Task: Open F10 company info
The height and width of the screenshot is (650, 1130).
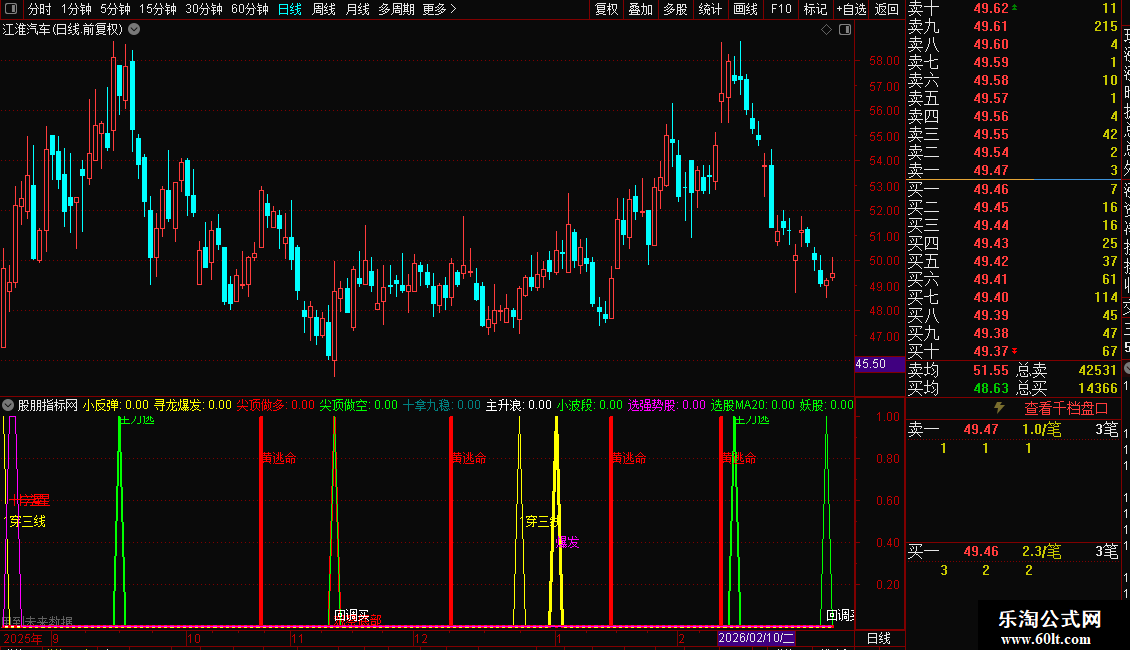Action: pyautogui.click(x=781, y=9)
